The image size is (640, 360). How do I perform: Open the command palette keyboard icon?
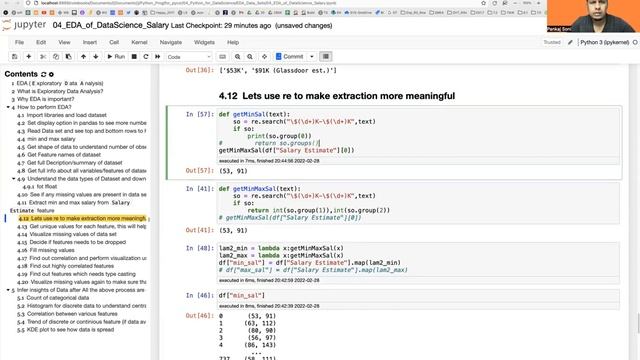point(222,57)
